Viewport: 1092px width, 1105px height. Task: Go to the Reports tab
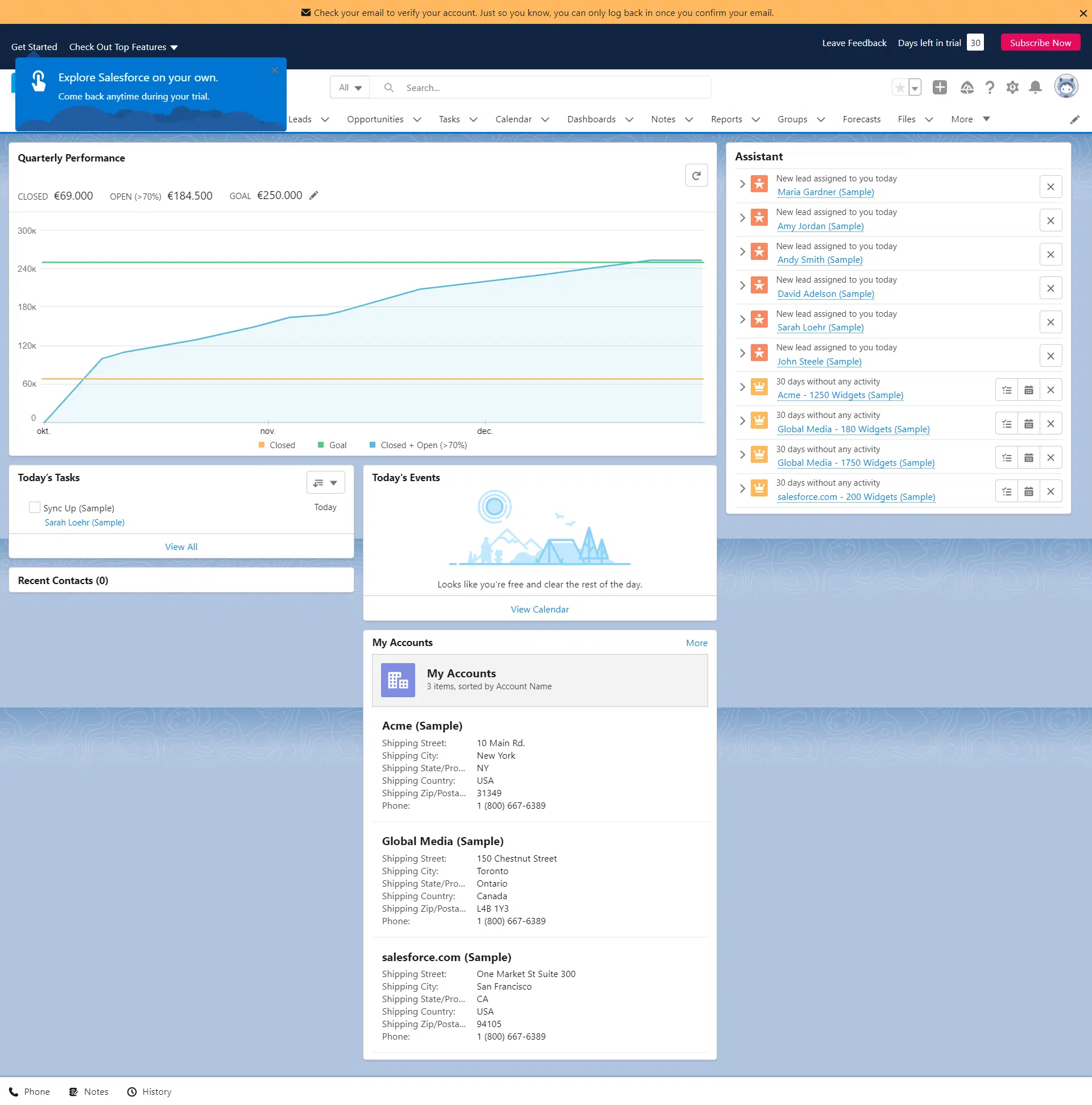click(726, 119)
